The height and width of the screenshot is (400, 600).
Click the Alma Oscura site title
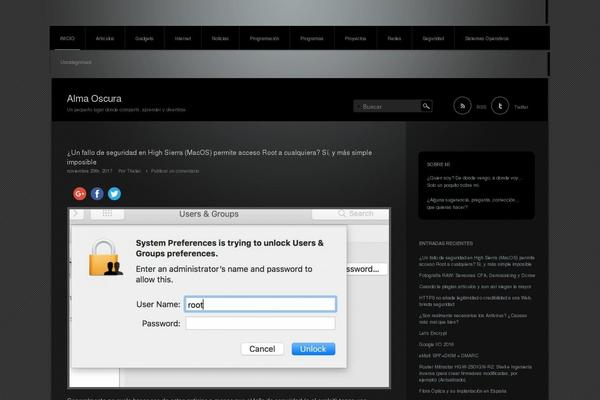(94, 99)
